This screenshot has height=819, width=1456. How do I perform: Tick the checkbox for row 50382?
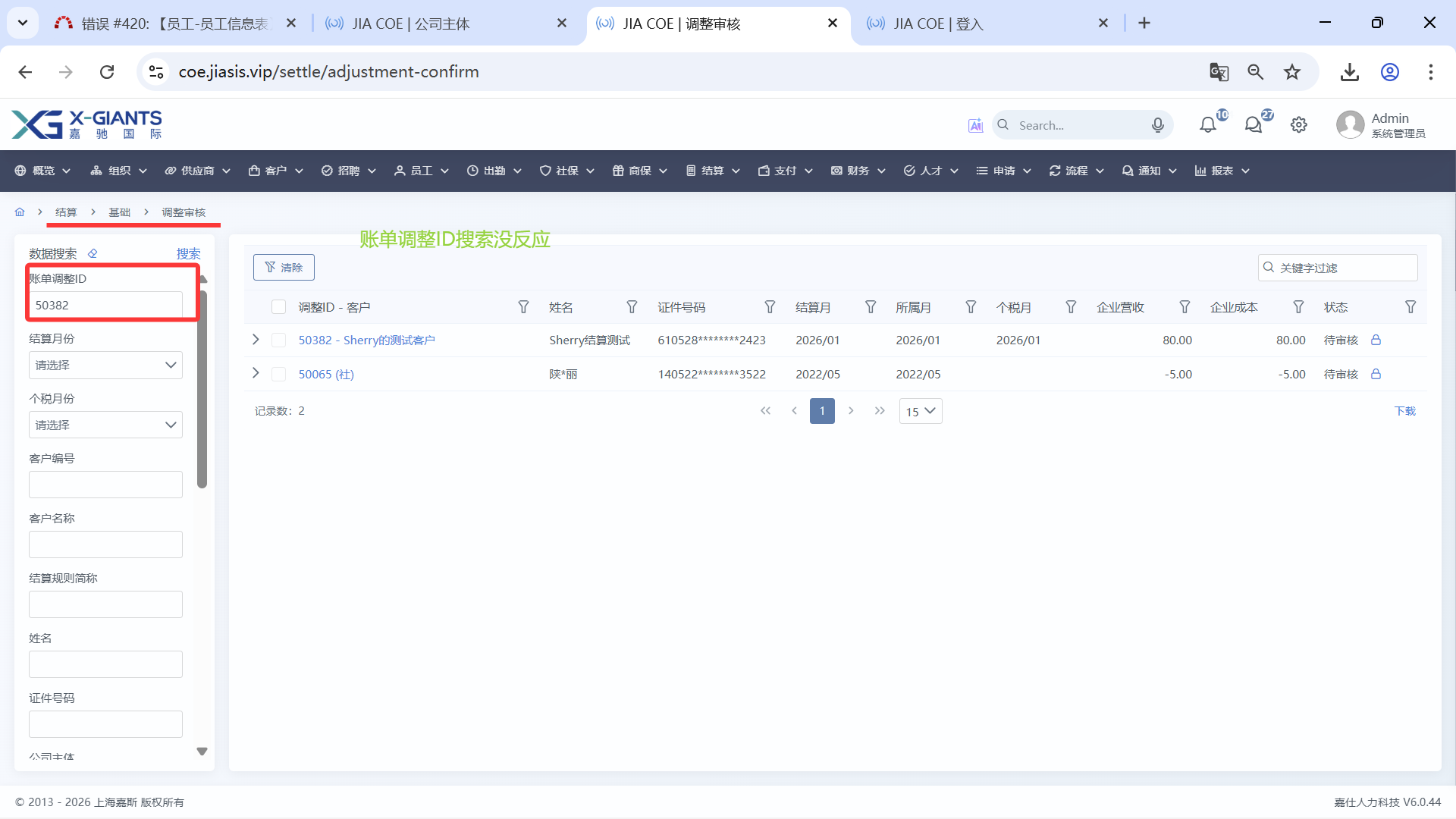278,340
